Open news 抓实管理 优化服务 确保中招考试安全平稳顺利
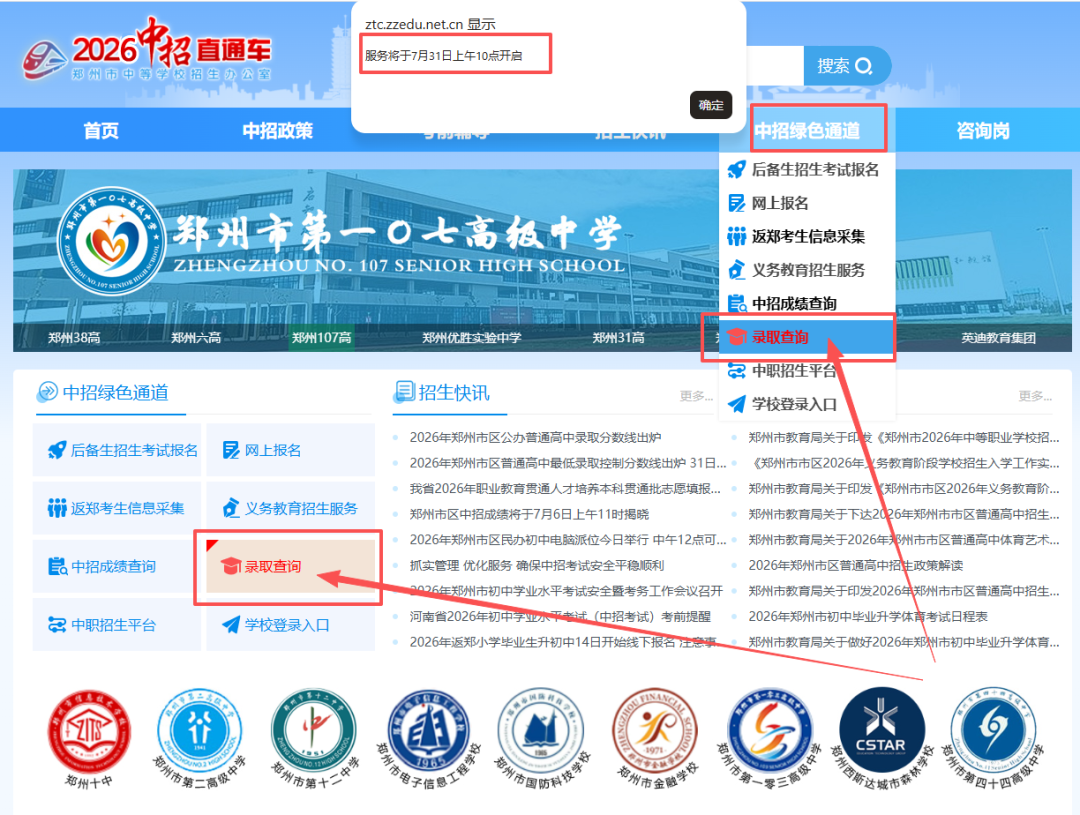 [537, 566]
